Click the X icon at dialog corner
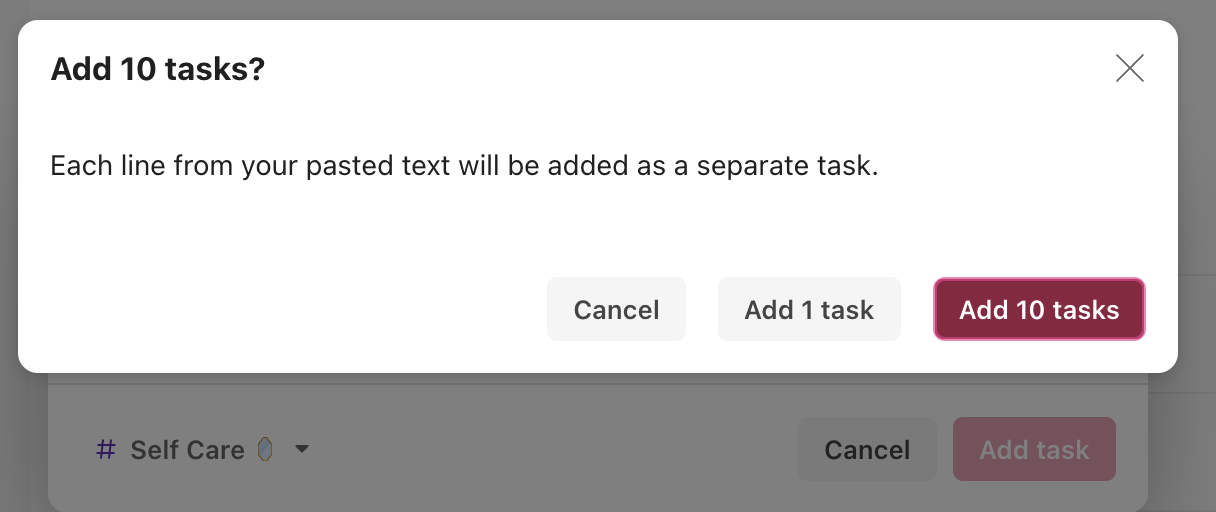The width and height of the screenshot is (1216, 512). (x=1130, y=69)
